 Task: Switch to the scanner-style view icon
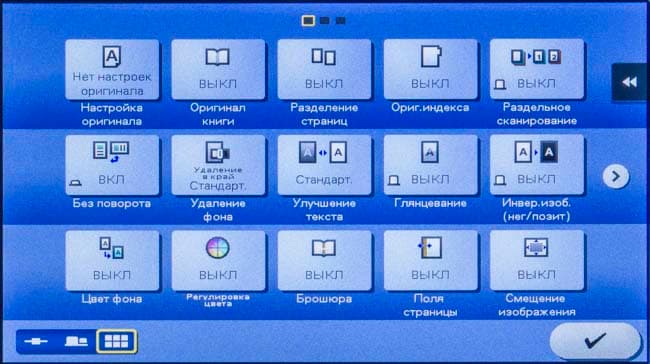76,341
